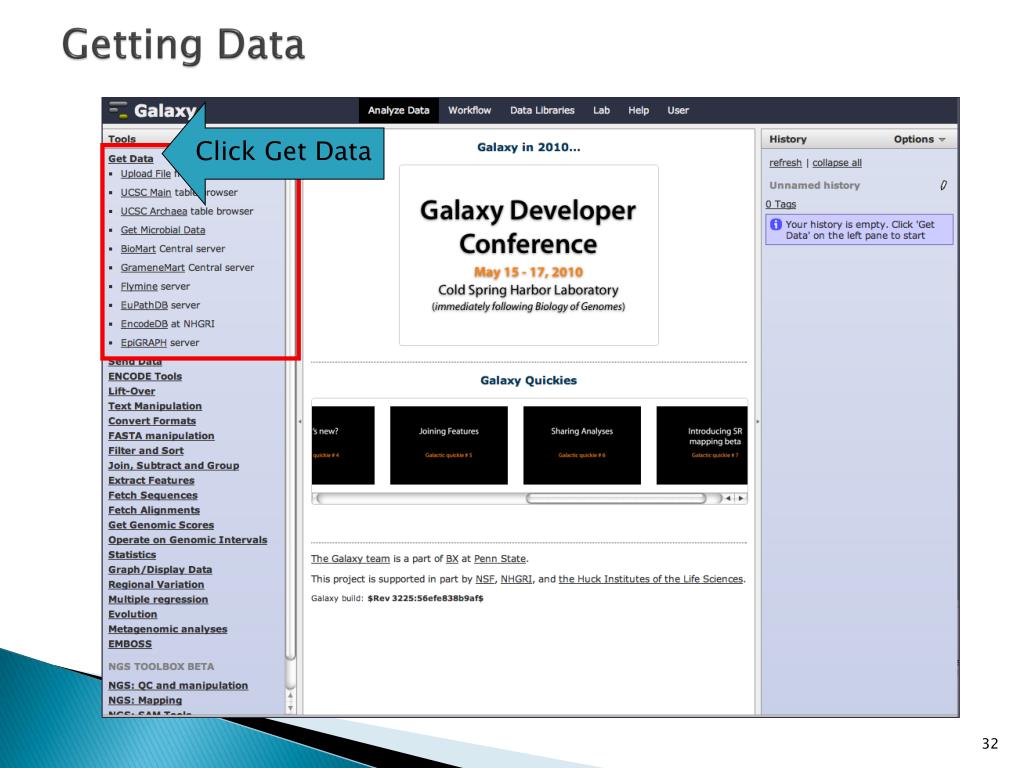Click the Unnamed history title
The height and width of the screenshot is (768, 1024).
(814, 185)
